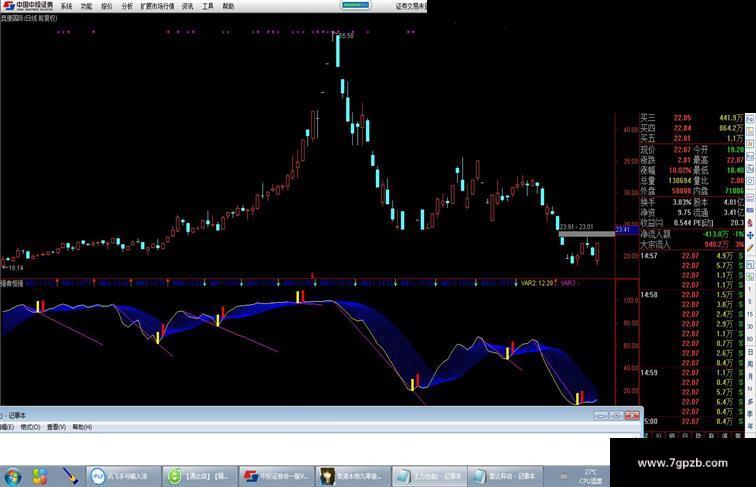Click the 大宗流入 940.2万 row
The image size is (756, 487).
coord(692,244)
